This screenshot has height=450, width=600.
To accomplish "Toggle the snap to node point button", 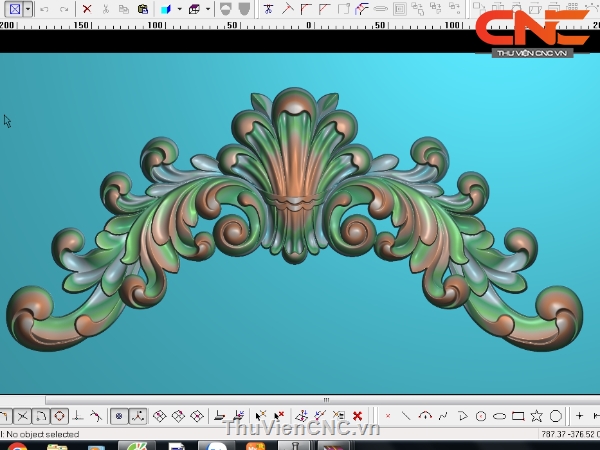I will pyautogui.click(x=138, y=416).
